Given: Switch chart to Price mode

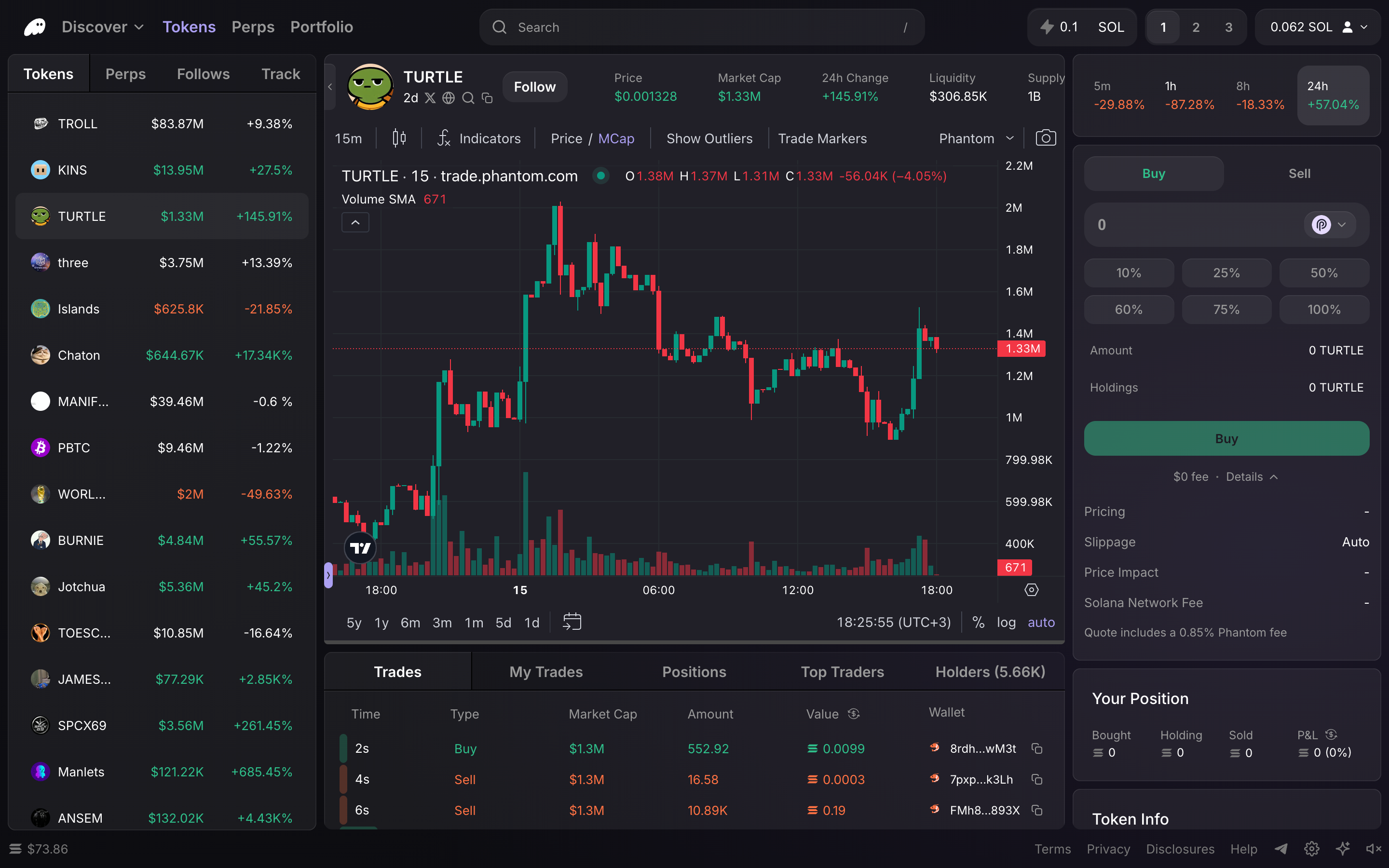Looking at the screenshot, I should click(x=566, y=138).
